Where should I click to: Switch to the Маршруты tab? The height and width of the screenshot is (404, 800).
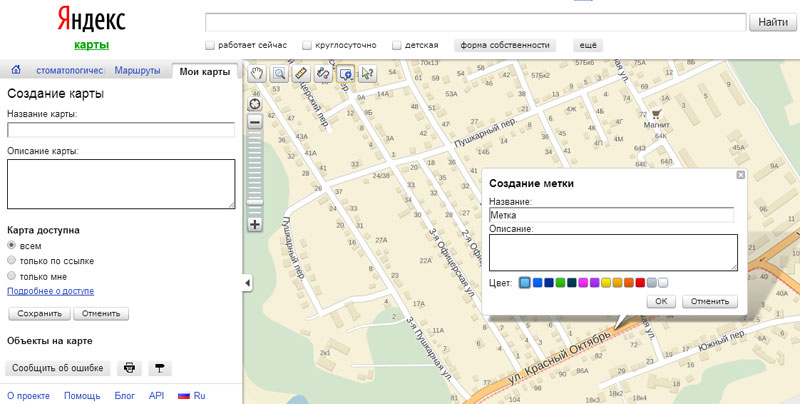coord(137,71)
